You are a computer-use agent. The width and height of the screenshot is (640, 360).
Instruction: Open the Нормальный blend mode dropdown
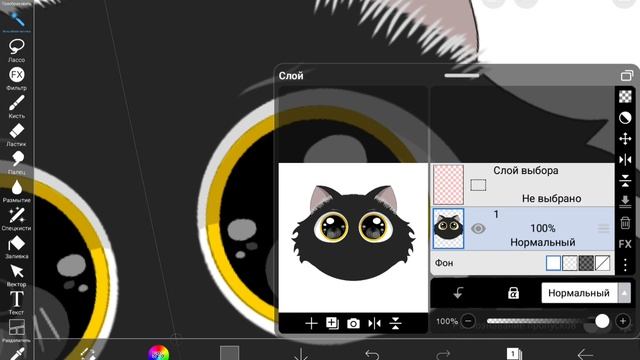click(586, 293)
